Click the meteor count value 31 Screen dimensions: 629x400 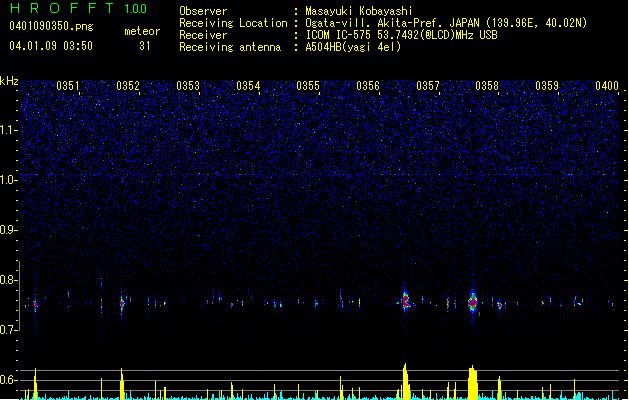tap(144, 46)
